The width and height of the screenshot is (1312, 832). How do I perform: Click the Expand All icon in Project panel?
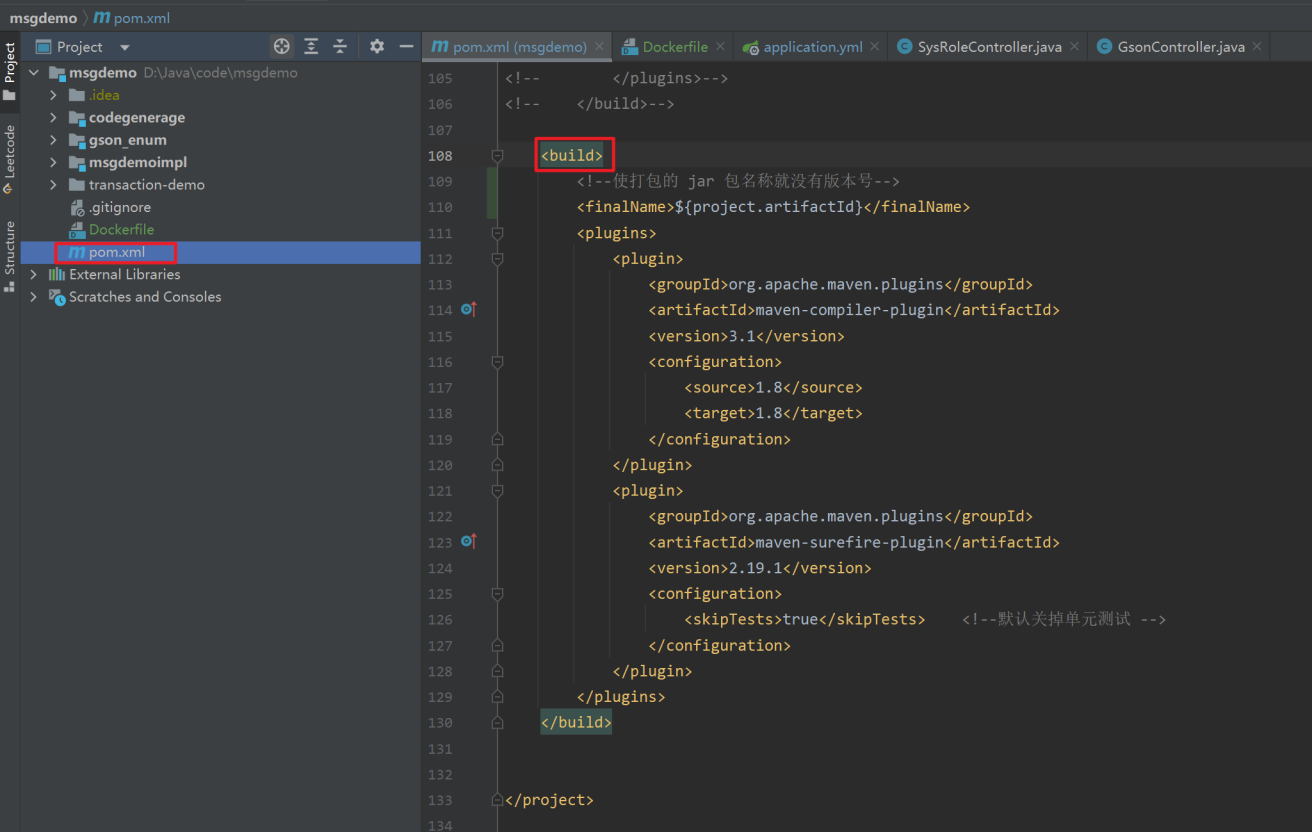coord(311,47)
